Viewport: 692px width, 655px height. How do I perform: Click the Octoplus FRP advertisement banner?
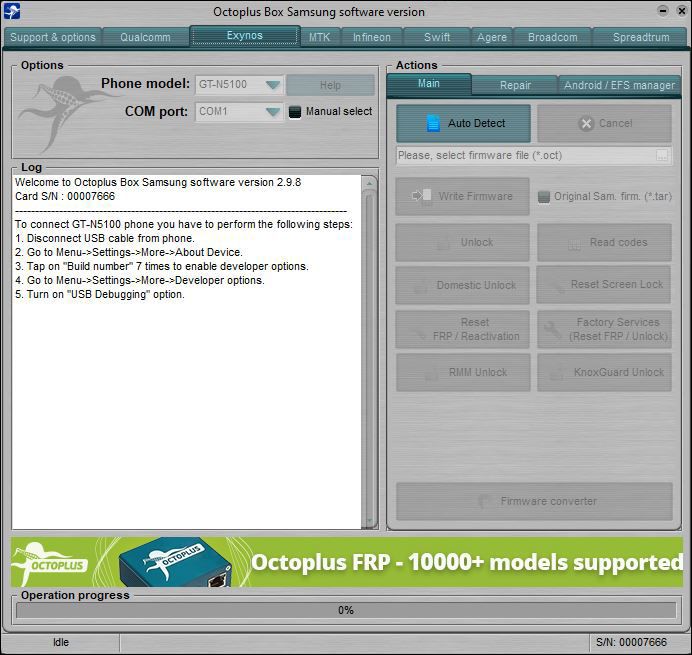click(x=347, y=562)
